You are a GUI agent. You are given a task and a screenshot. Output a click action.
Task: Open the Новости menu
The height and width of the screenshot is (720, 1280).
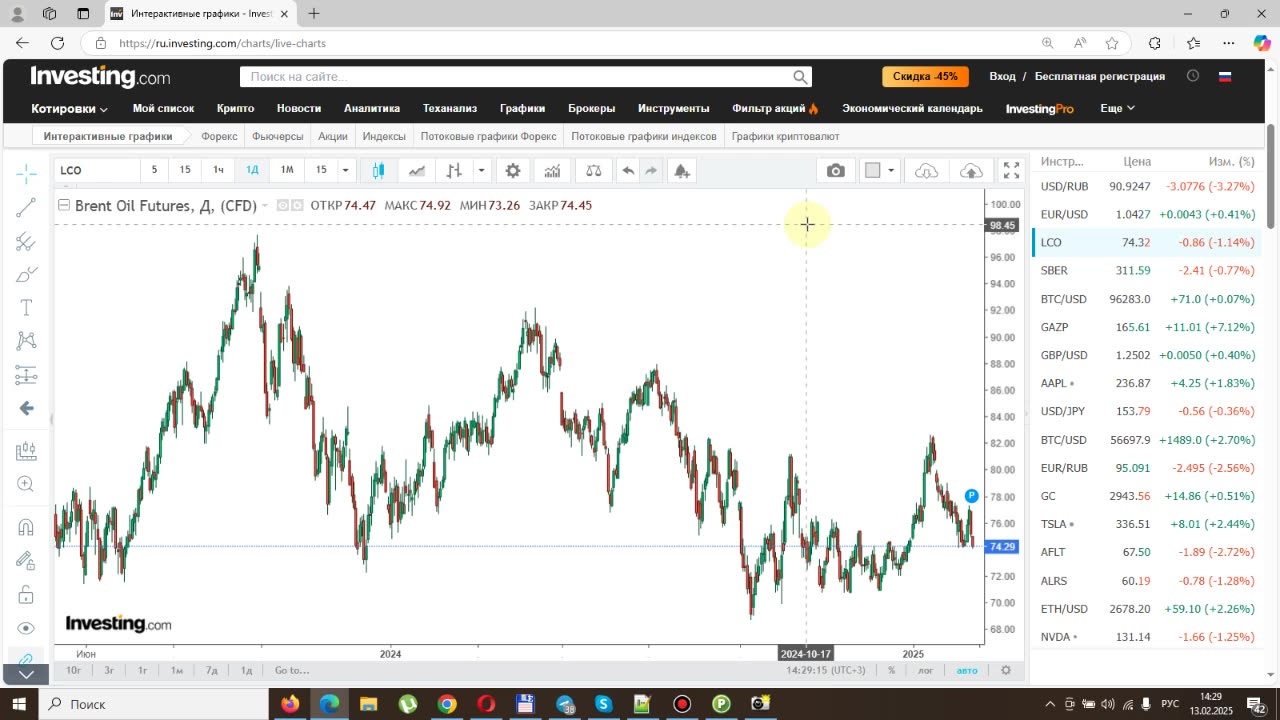(x=299, y=108)
